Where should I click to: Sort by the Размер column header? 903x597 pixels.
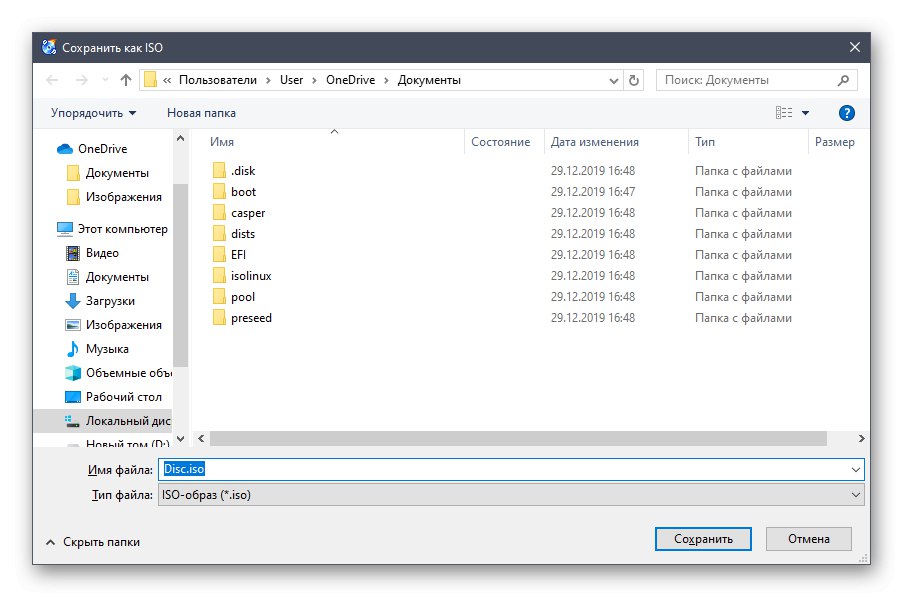[x=834, y=142]
